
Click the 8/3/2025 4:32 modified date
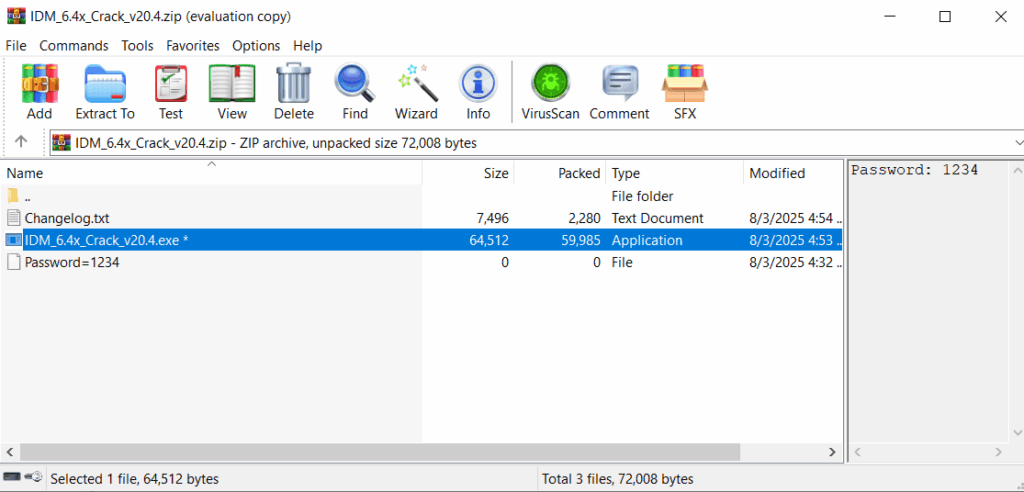(x=795, y=262)
